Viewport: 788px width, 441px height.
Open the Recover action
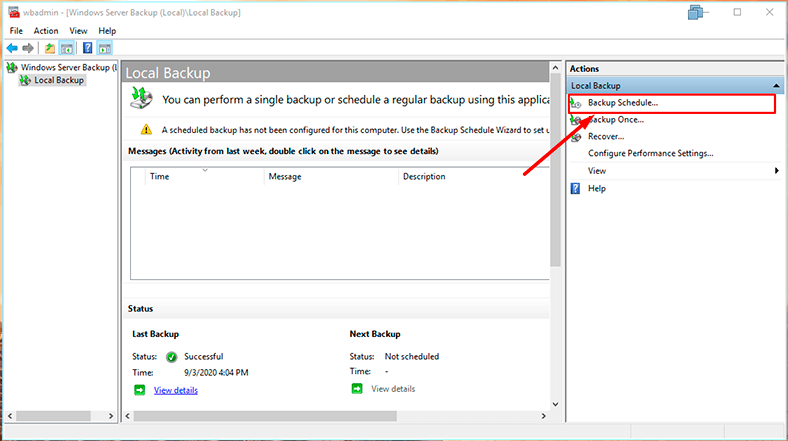606,137
